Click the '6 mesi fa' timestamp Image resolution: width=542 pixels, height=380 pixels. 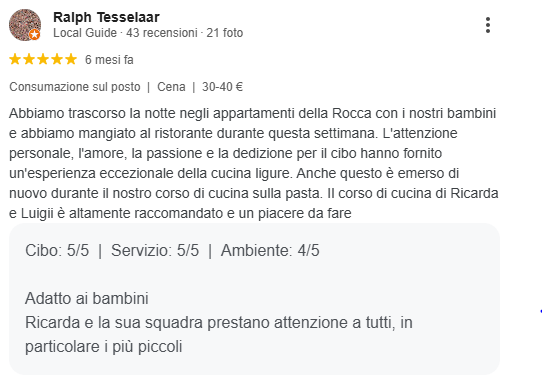[109, 59]
